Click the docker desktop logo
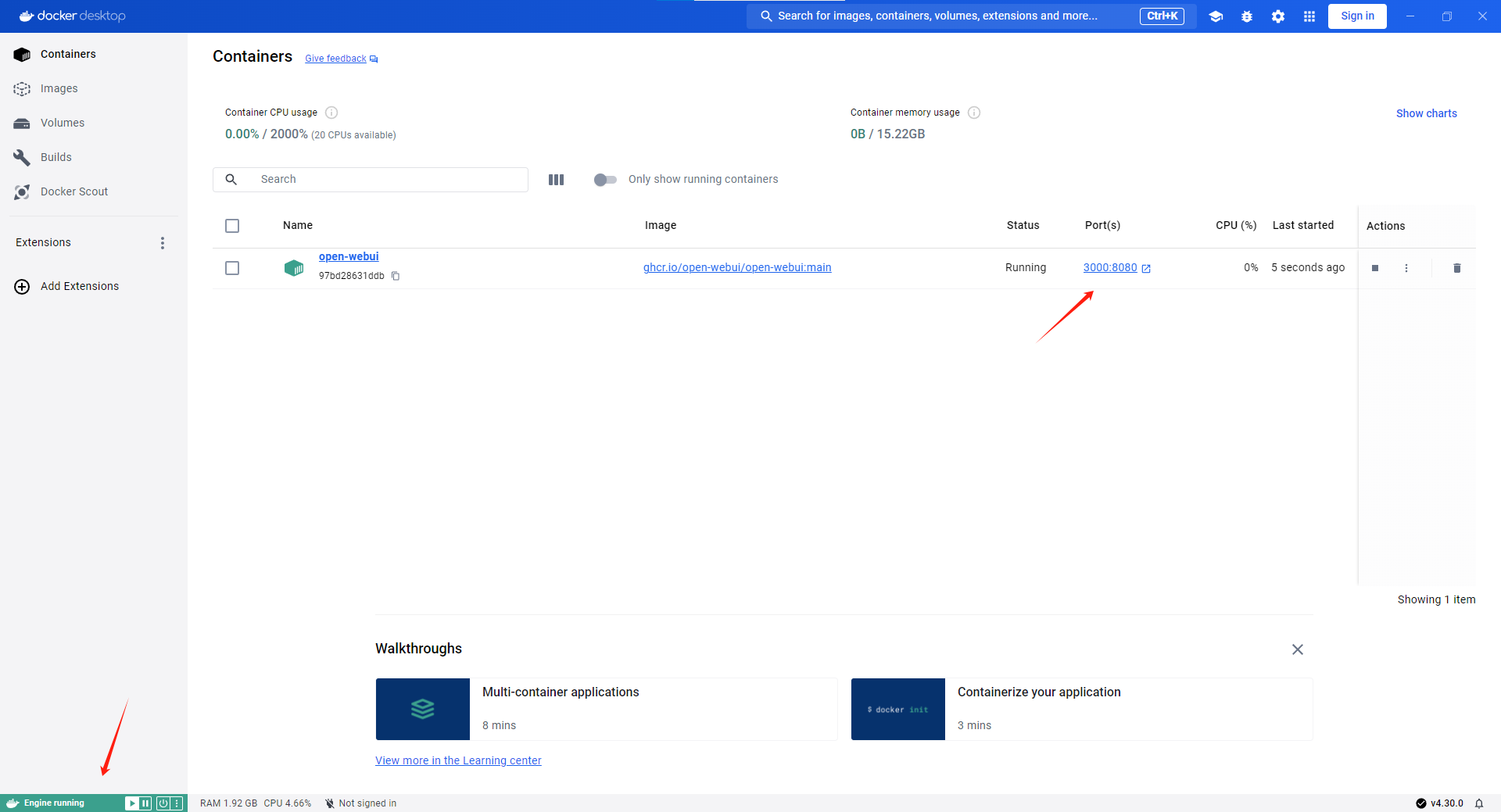Viewport: 1501px width, 812px height. pos(72,16)
